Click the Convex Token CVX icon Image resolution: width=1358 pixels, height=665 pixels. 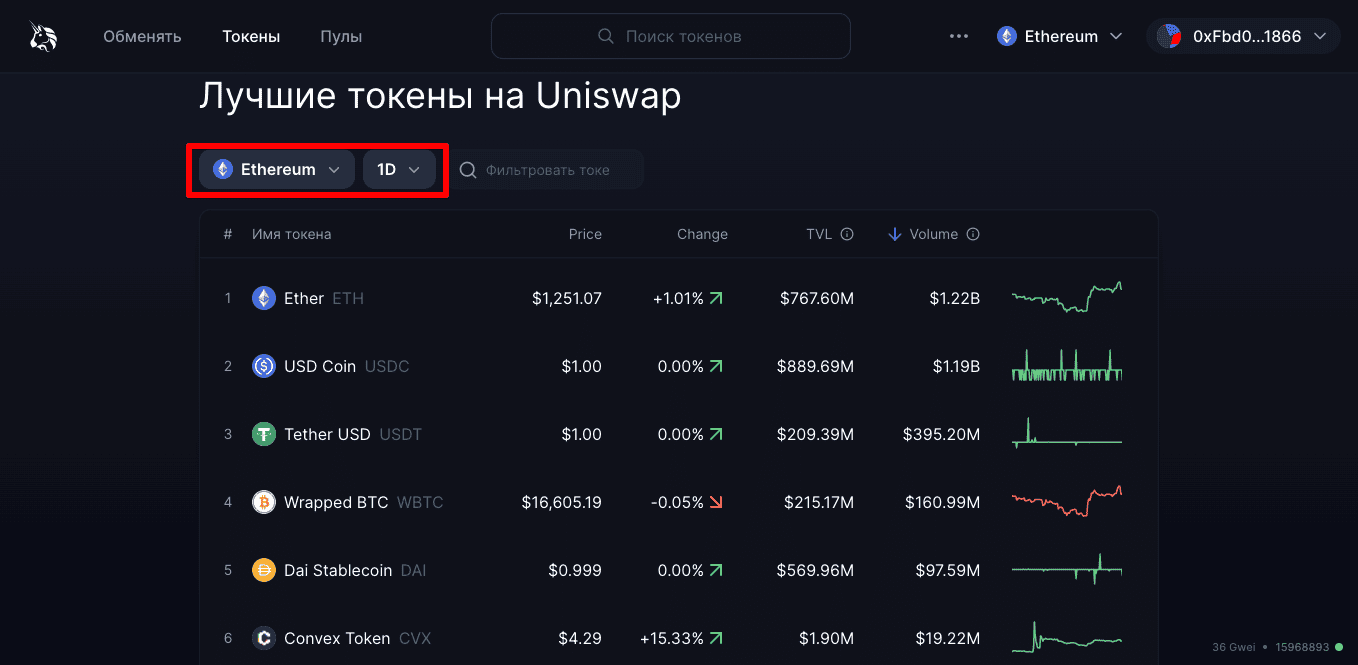[264, 638]
